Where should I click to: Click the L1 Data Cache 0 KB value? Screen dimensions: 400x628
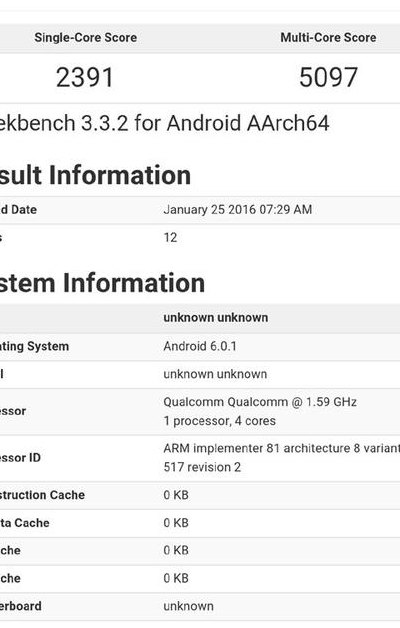click(176, 523)
